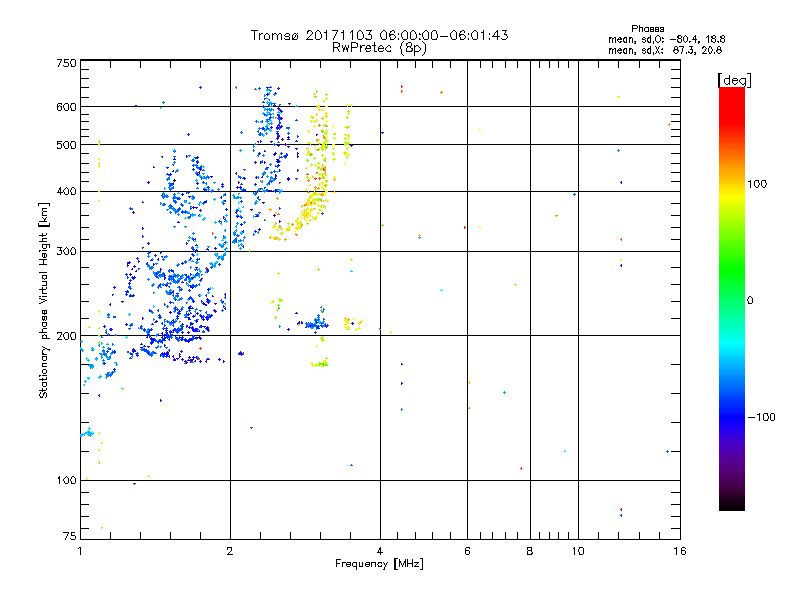Click the y-axis tick label '750'
Image resolution: width=800 pixels, height=600 pixels.
point(66,63)
